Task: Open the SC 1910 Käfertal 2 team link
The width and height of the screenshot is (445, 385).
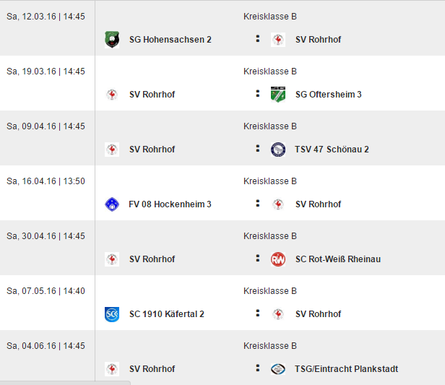Action: (x=167, y=314)
